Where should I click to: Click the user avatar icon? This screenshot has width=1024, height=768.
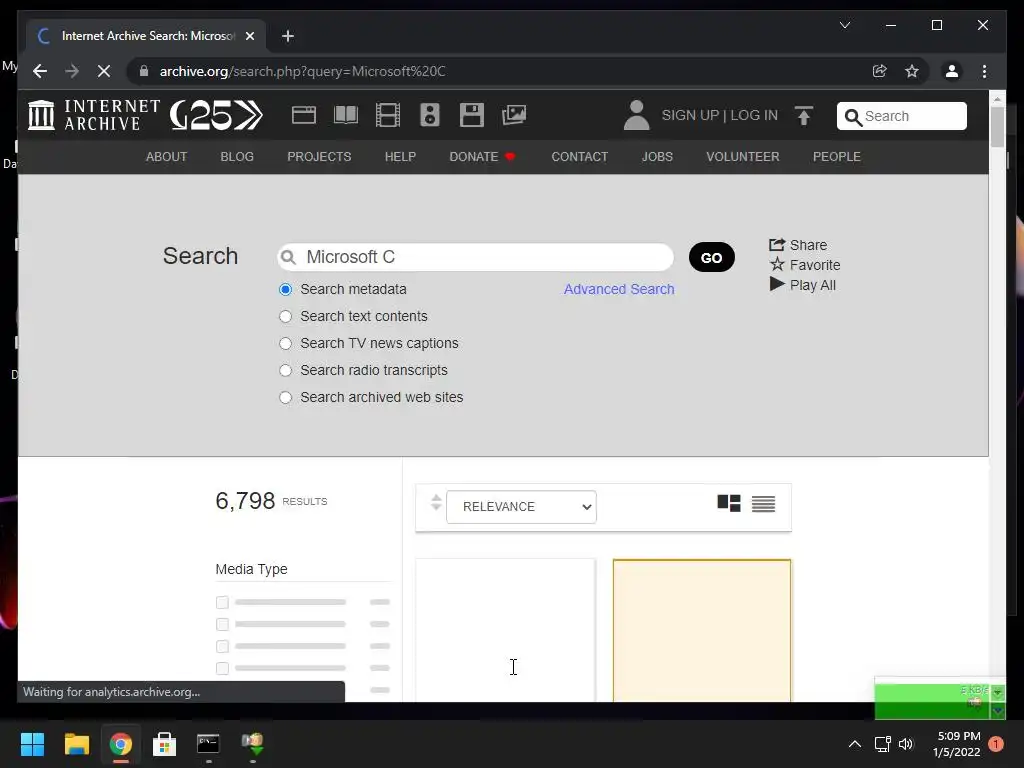(636, 115)
